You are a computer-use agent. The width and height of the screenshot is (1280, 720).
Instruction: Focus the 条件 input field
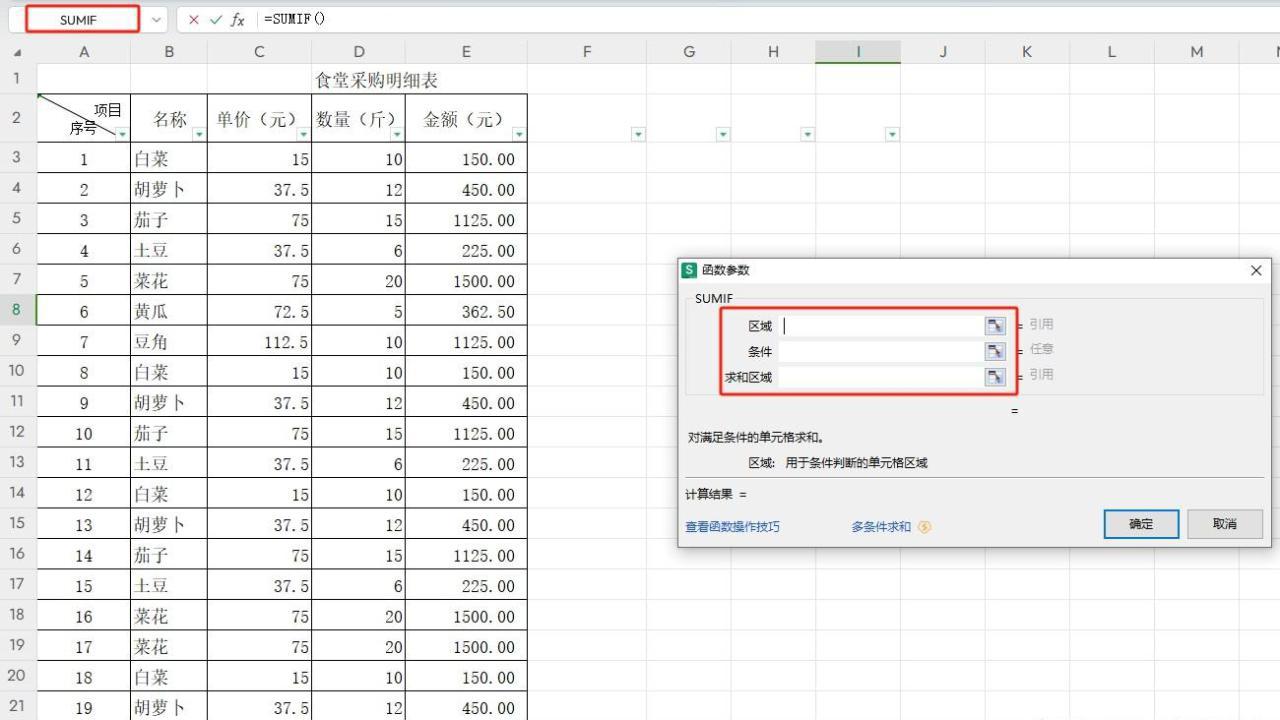tap(881, 351)
